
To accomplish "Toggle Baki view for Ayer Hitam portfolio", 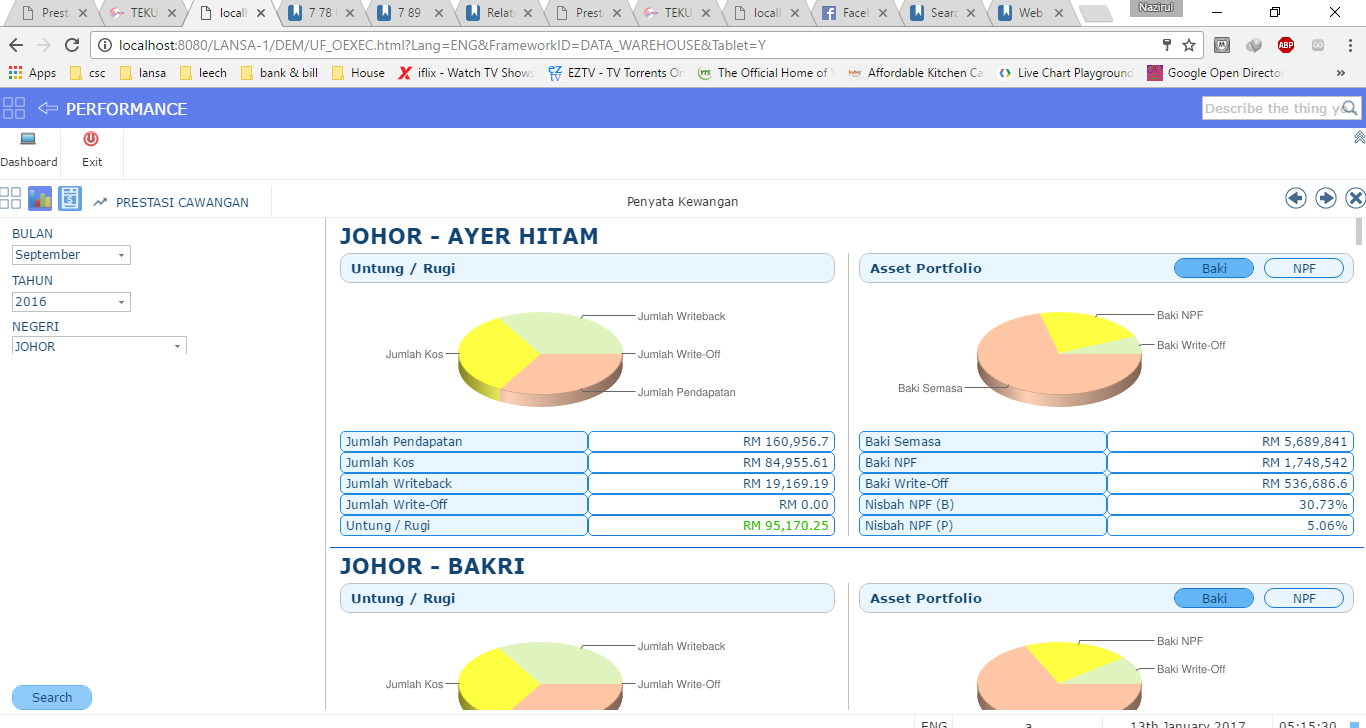I will coord(1213,268).
